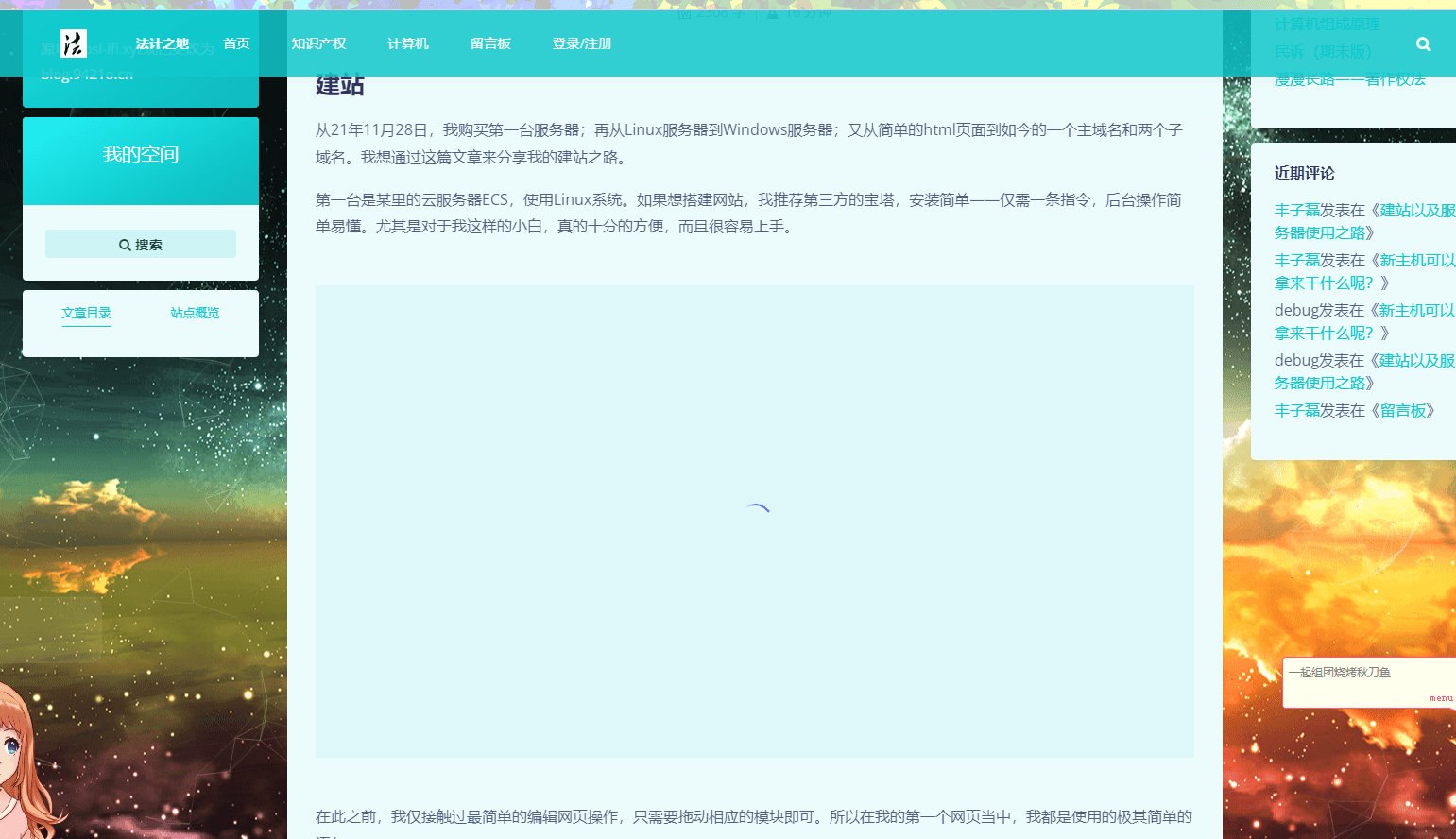The height and width of the screenshot is (839, 1456).
Task: Open the music player menu
Action: pyautogui.click(x=1441, y=698)
